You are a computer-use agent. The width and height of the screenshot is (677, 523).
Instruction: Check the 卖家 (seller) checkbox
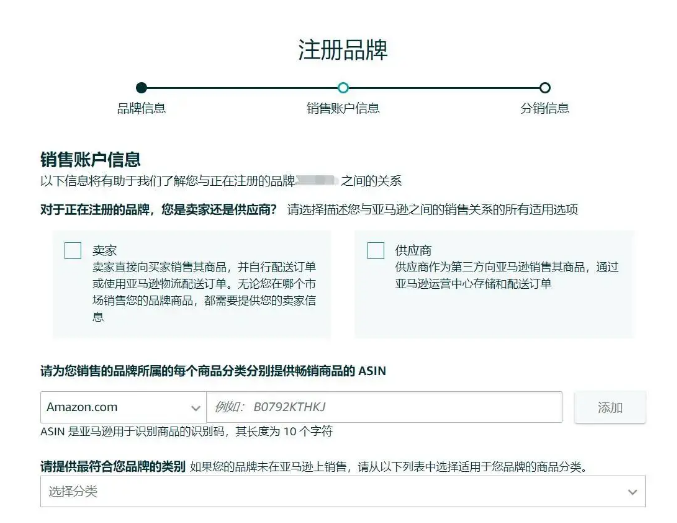tap(73, 250)
